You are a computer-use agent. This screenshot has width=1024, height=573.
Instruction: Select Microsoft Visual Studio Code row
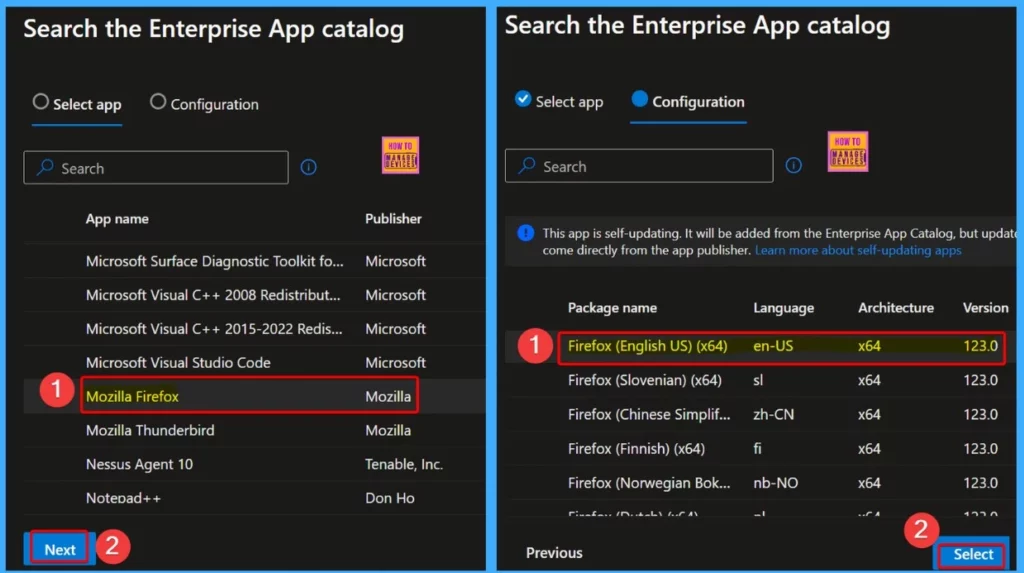(x=255, y=363)
